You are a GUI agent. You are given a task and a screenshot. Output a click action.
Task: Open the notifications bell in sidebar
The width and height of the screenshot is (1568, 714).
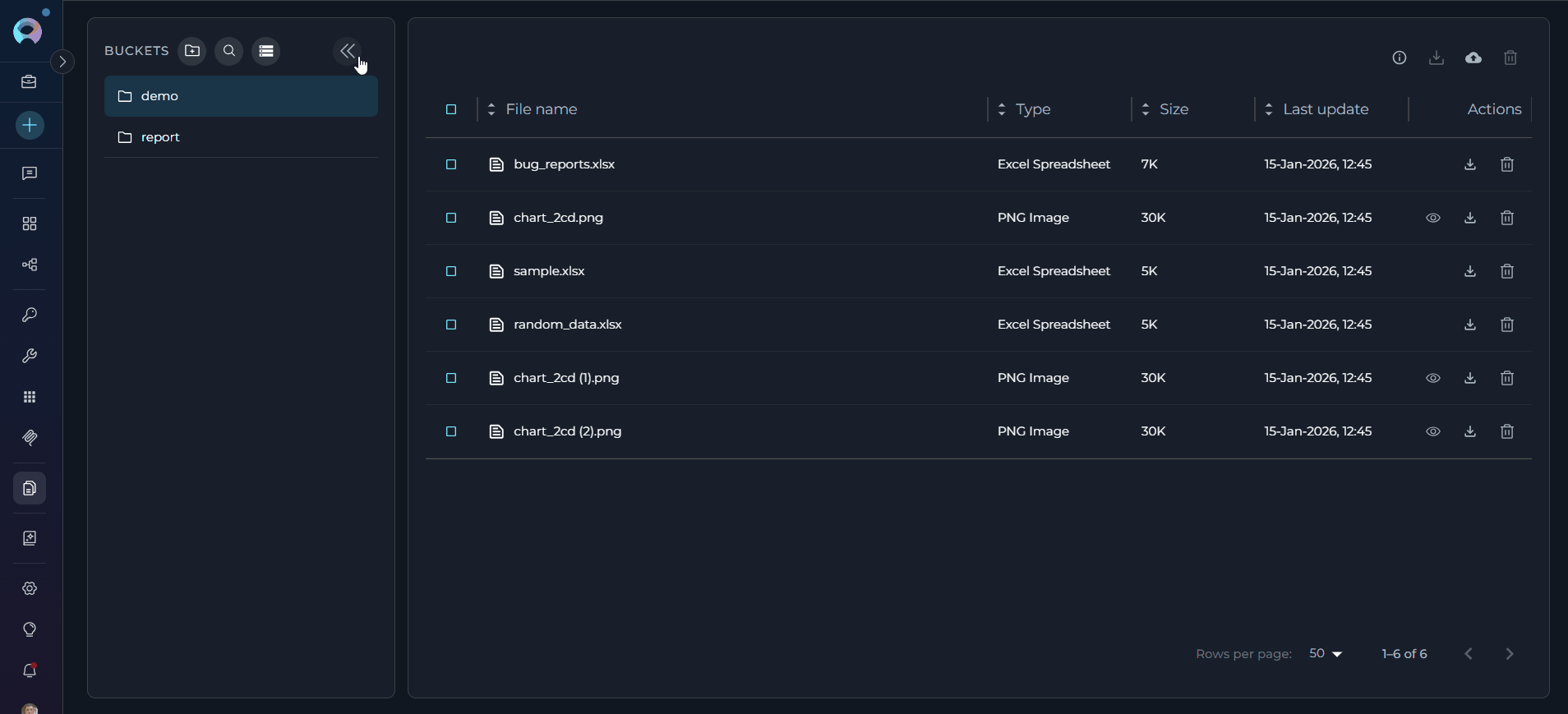(x=30, y=670)
